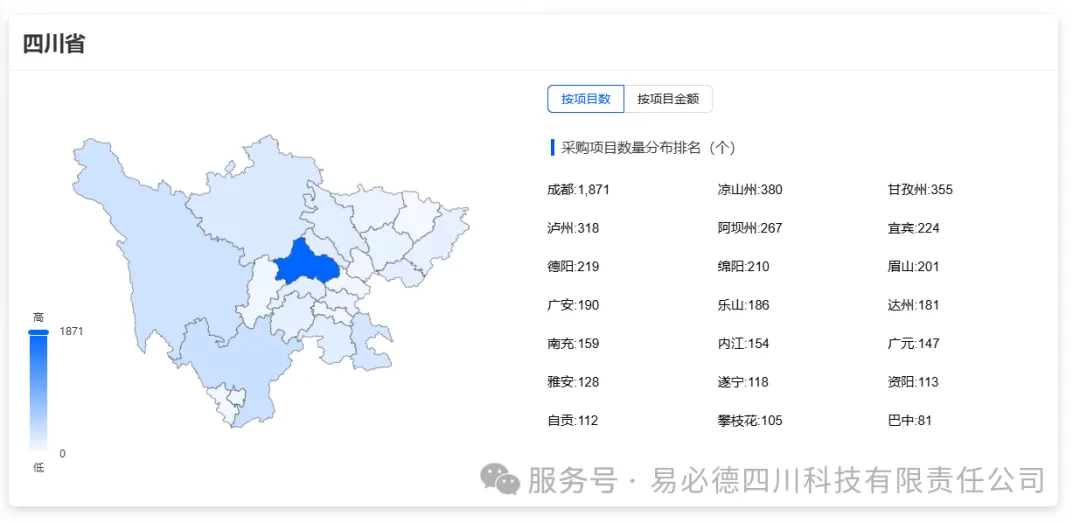The width and height of the screenshot is (1080, 523).
Task: Select the 宜宾:224 ranking entry
Action: (x=913, y=228)
